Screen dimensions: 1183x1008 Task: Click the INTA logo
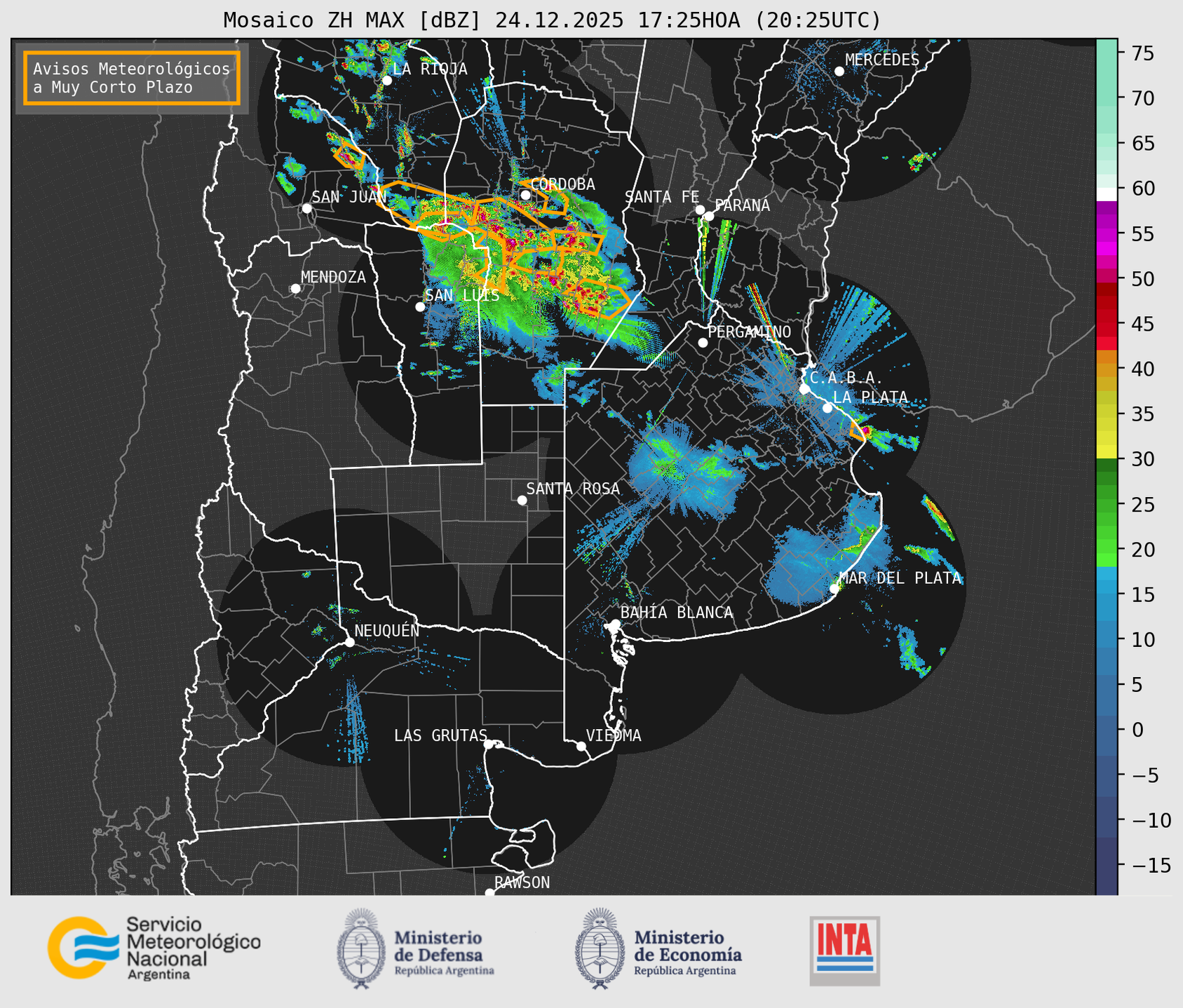844,951
